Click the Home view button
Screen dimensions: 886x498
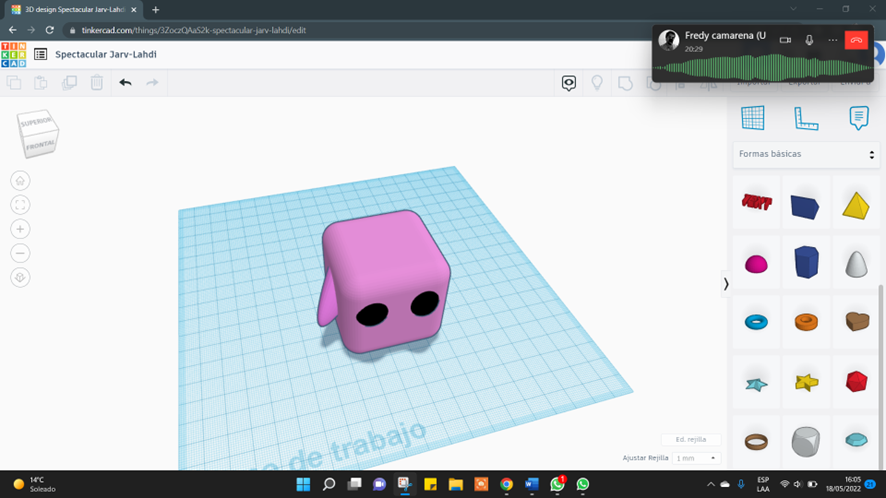point(20,181)
